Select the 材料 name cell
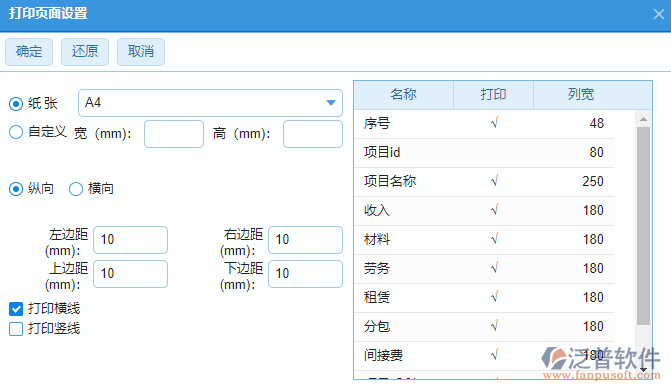Image resolution: width=671 pixels, height=391 pixels. [404, 240]
